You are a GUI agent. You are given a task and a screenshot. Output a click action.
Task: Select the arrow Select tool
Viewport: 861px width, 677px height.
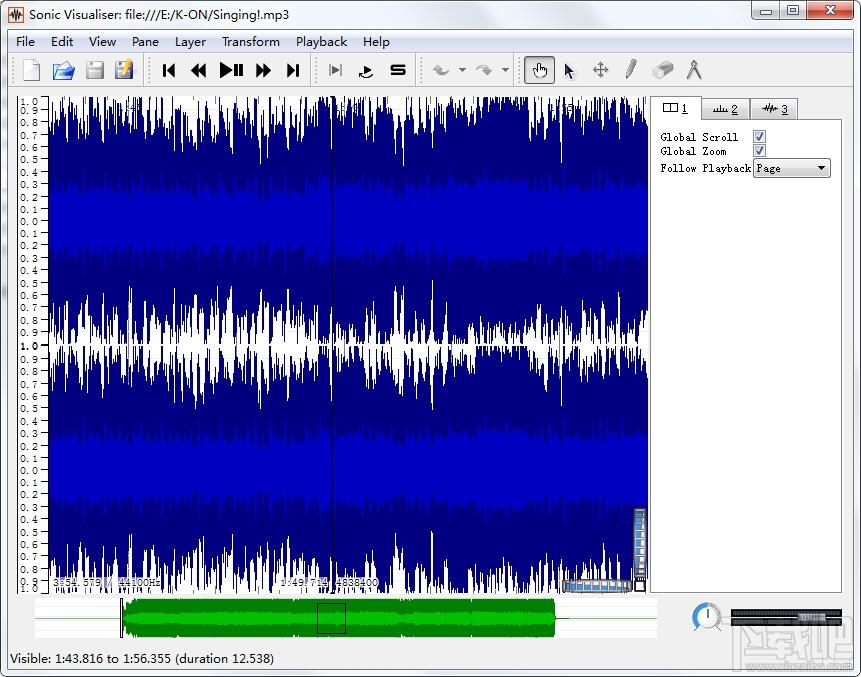pyautogui.click(x=569, y=70)
